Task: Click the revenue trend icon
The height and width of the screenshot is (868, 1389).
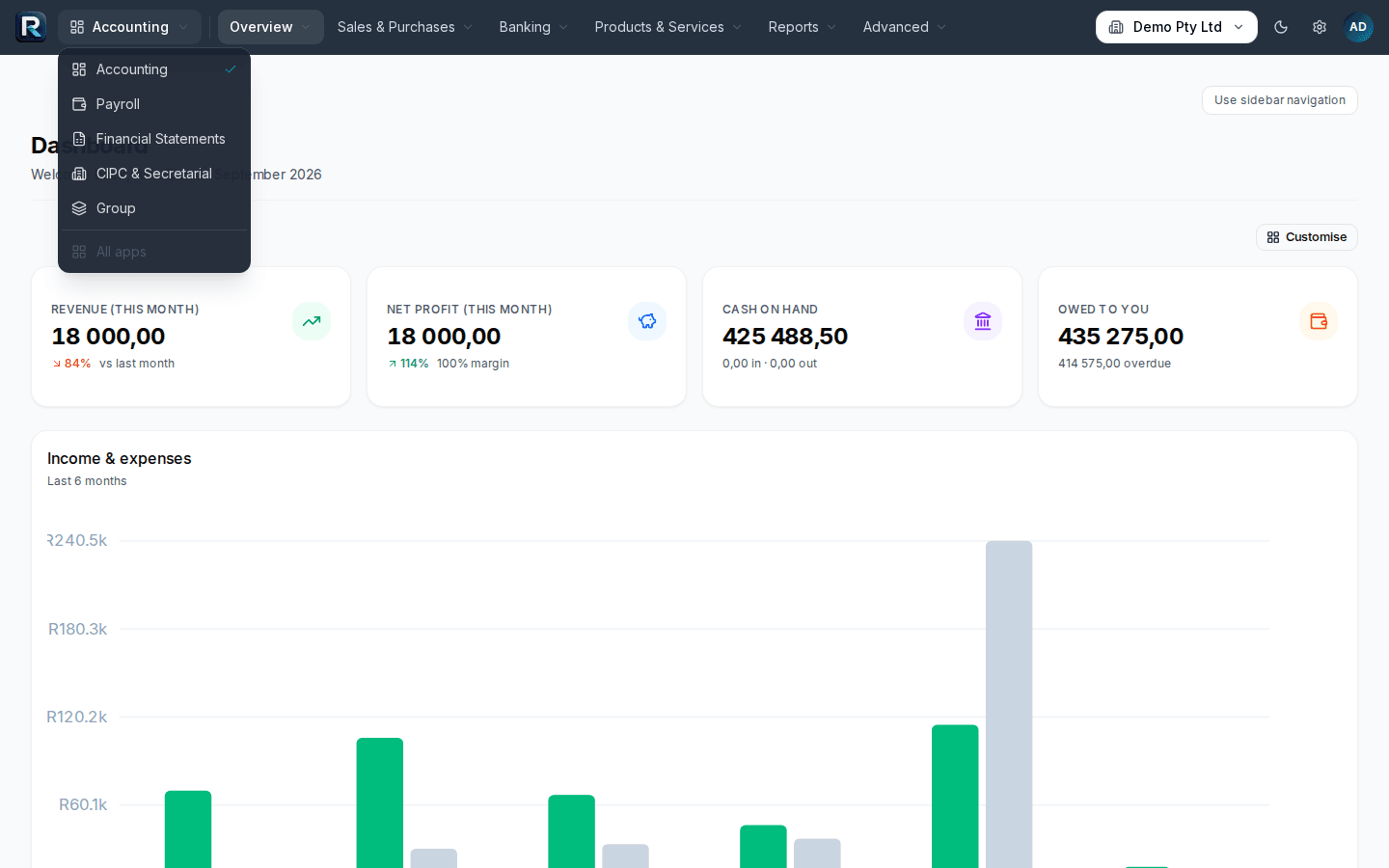Action: tap(312, 321)
